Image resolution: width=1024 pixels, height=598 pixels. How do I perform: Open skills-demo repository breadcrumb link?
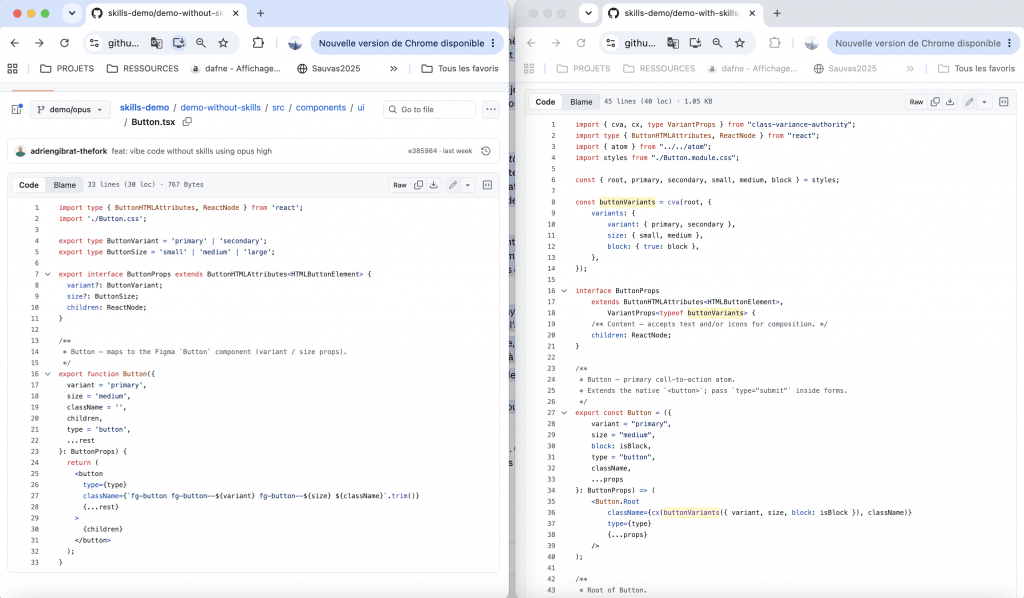tap(144, 107)
